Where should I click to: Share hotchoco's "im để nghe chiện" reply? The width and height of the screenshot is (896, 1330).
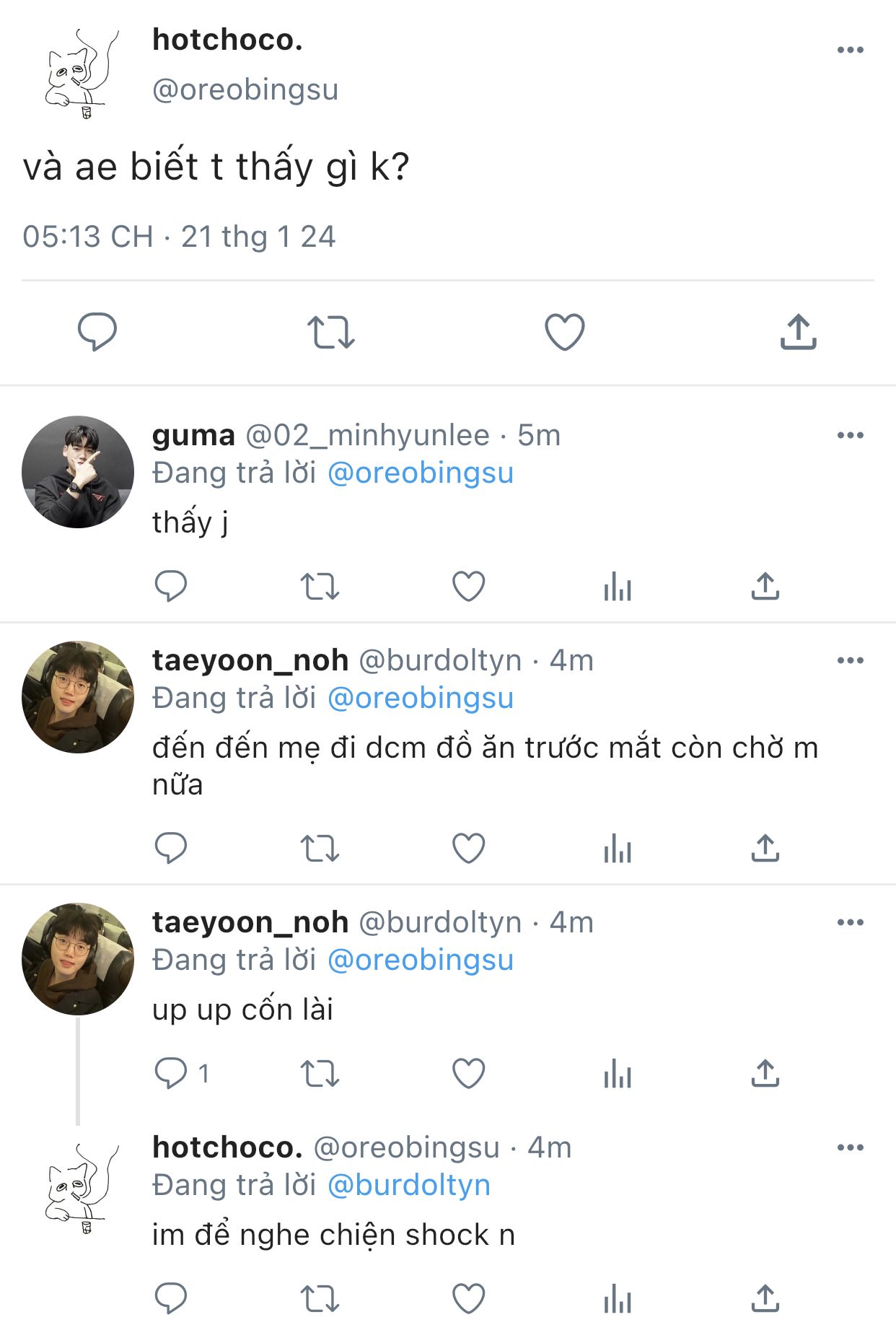point(765,1298)
